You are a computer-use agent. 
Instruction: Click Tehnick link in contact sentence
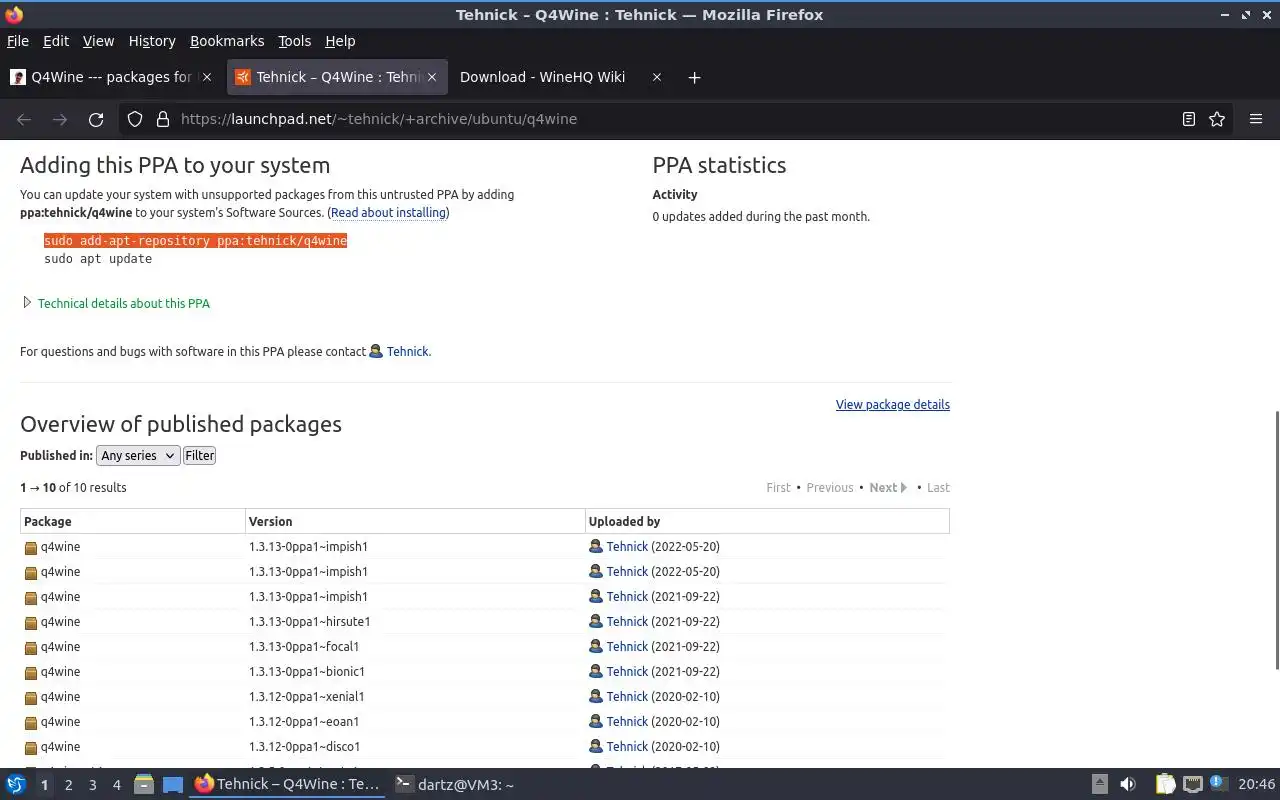[x=408, y=351]
